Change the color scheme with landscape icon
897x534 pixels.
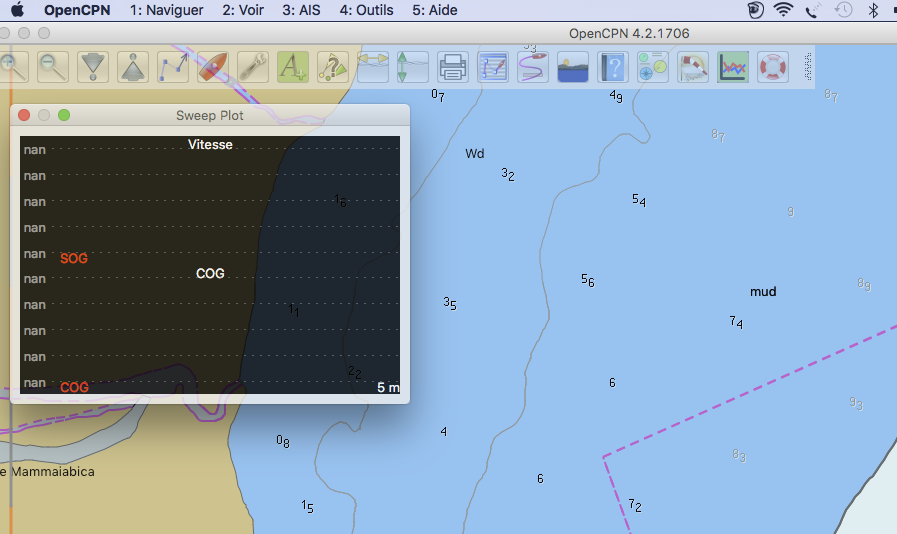tap(573, 67)
